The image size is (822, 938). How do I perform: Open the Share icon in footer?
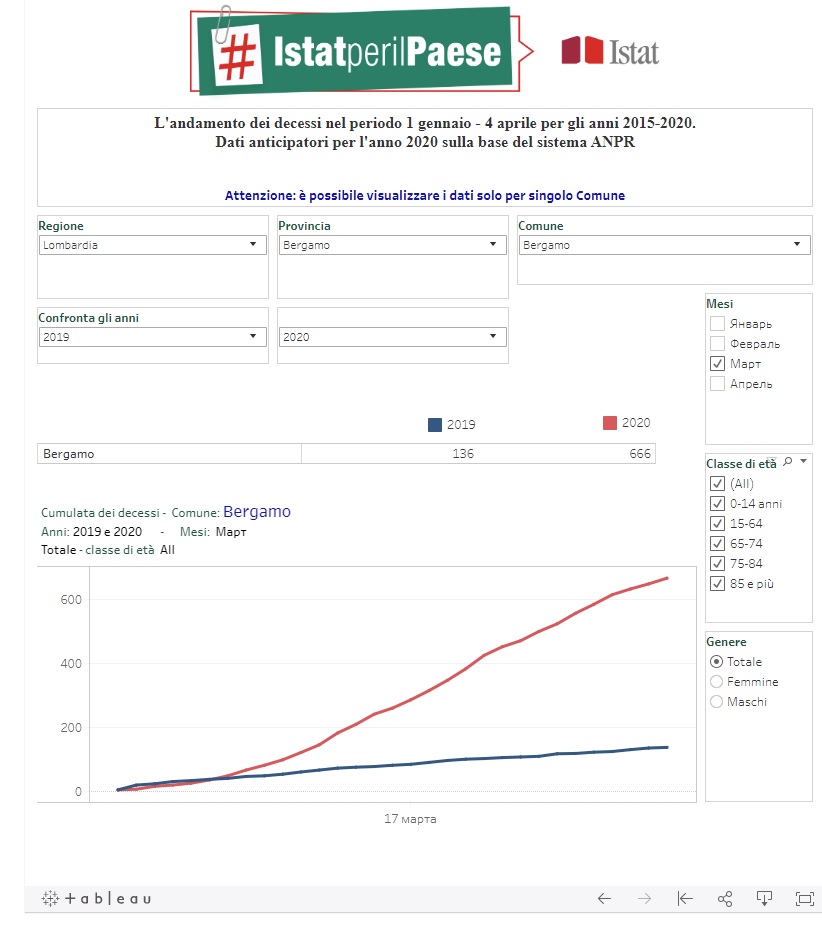click(x=725, y=898)
